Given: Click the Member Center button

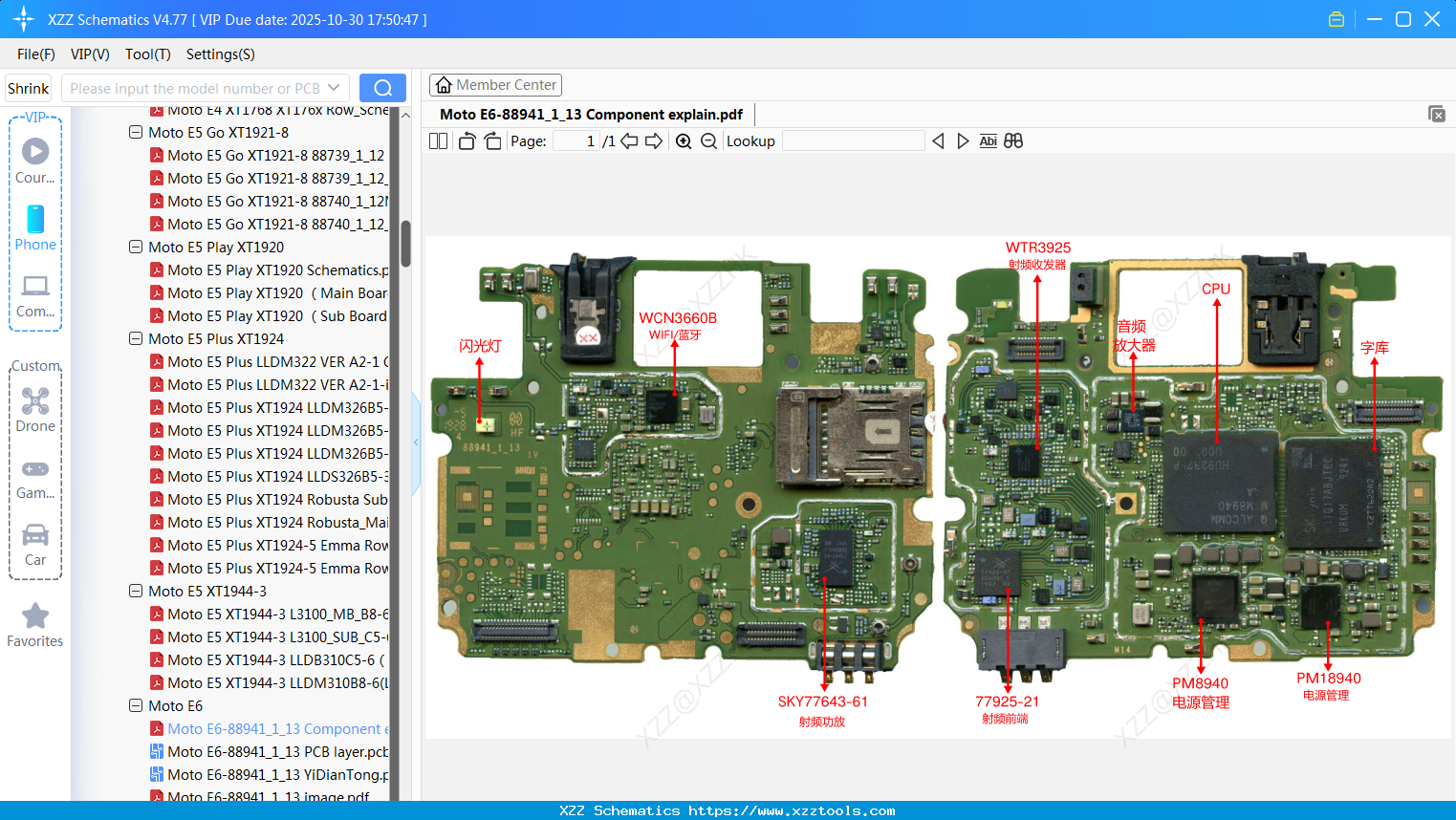Looking at the screenshot, I should (495, 84).
